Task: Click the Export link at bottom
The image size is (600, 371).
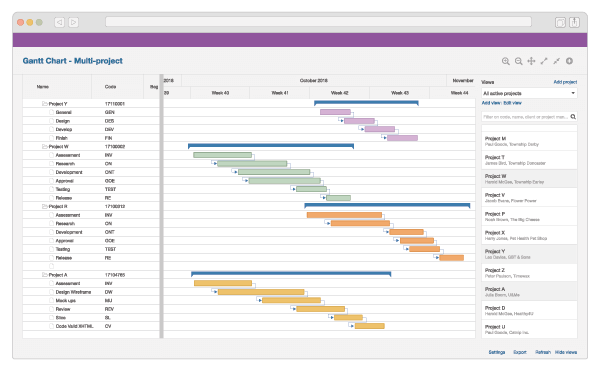Action: (x=520, y=352)
